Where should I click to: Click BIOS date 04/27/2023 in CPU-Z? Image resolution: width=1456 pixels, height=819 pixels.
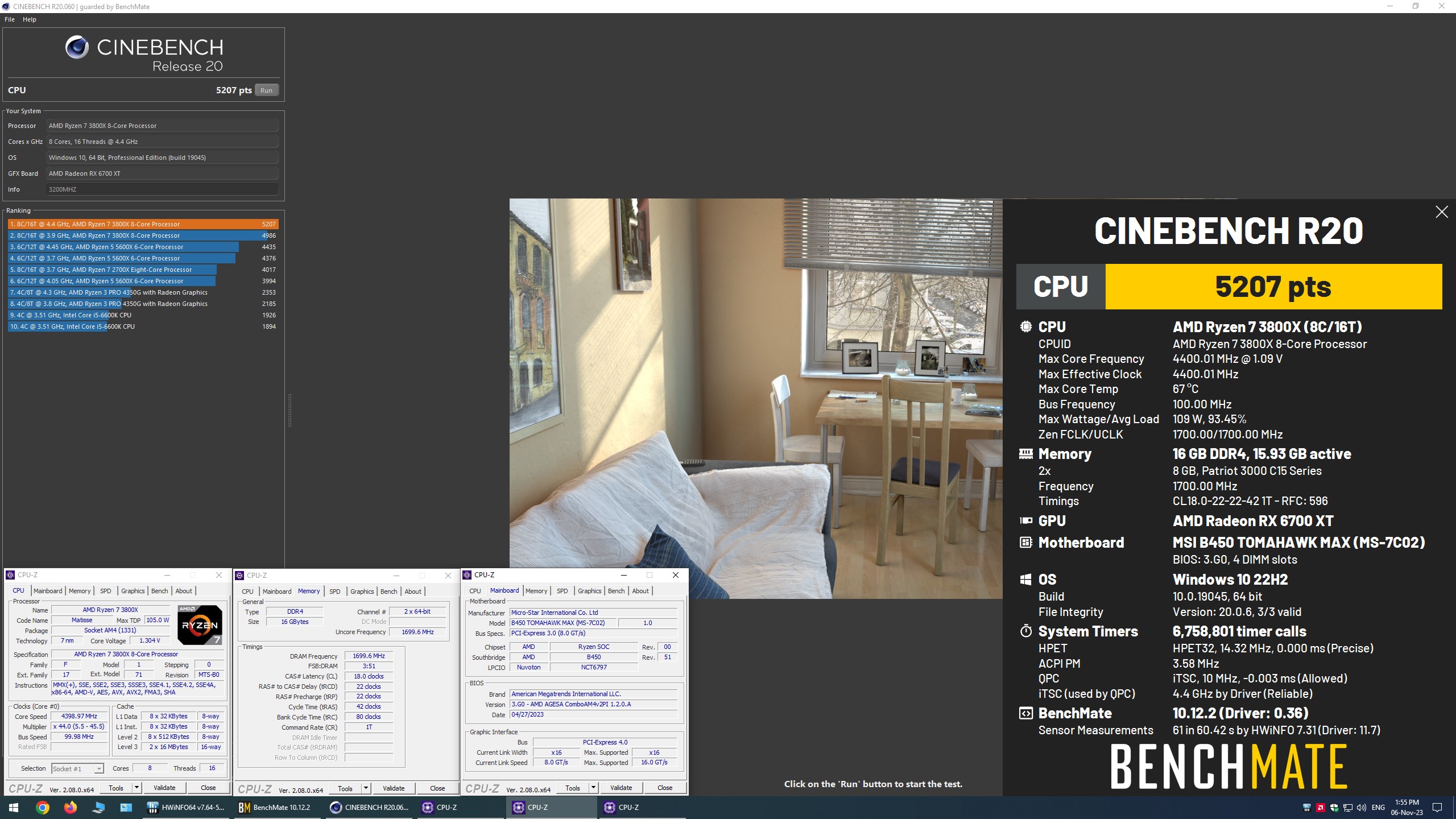[593, 714]
